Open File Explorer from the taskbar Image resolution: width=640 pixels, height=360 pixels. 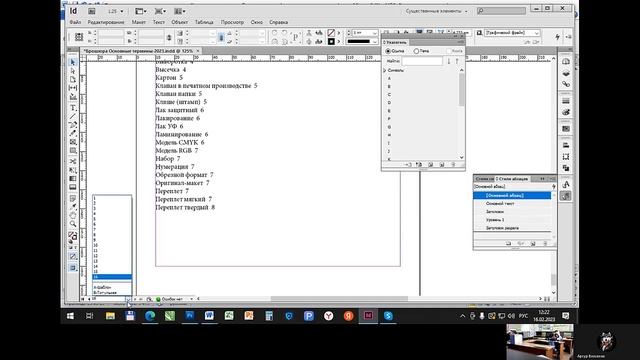[x=110, y=316]
